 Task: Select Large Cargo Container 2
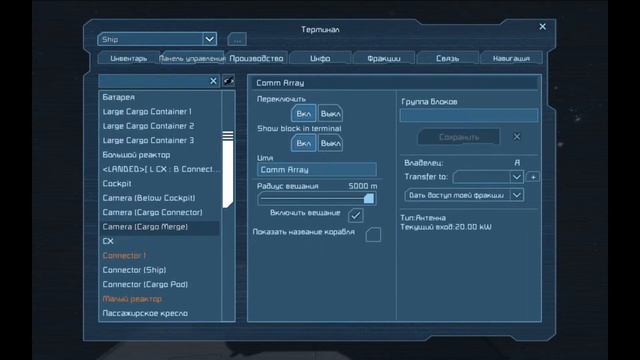pyautogui.click(x=159, y=126)
